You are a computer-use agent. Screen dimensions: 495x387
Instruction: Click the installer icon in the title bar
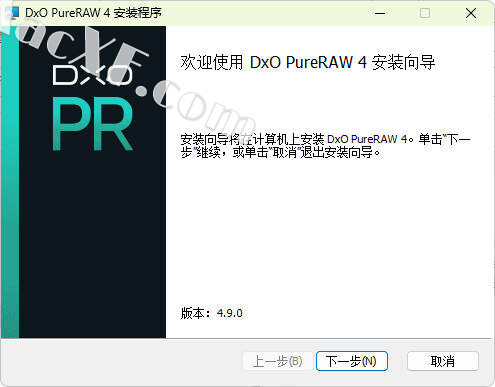(13, 13)
